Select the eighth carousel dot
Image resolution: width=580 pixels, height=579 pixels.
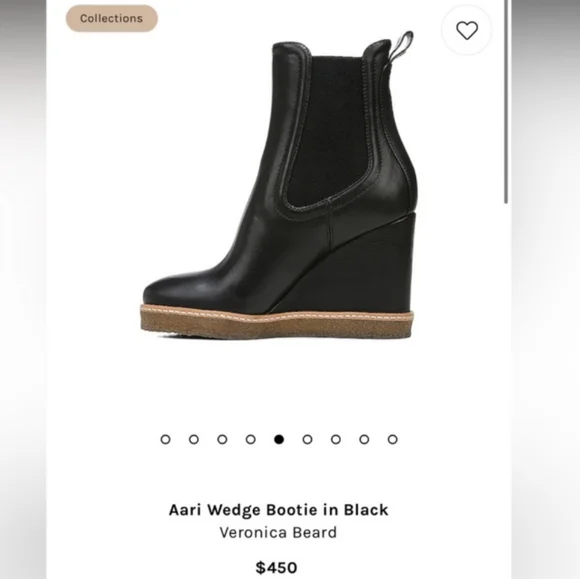[364, 439]
